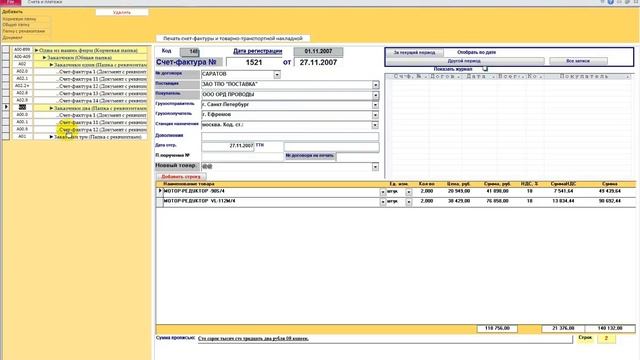
Task: Open the Грузоотправитель dropdown arrow
Action: (375, 105)
